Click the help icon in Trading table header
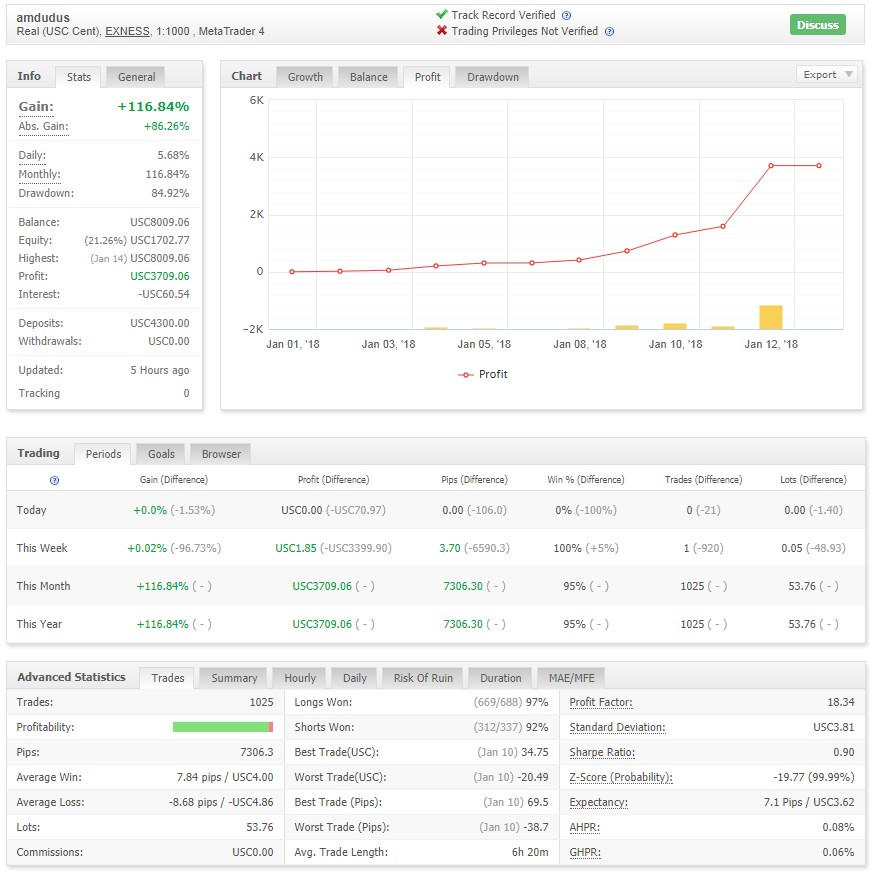 (54, 480)
